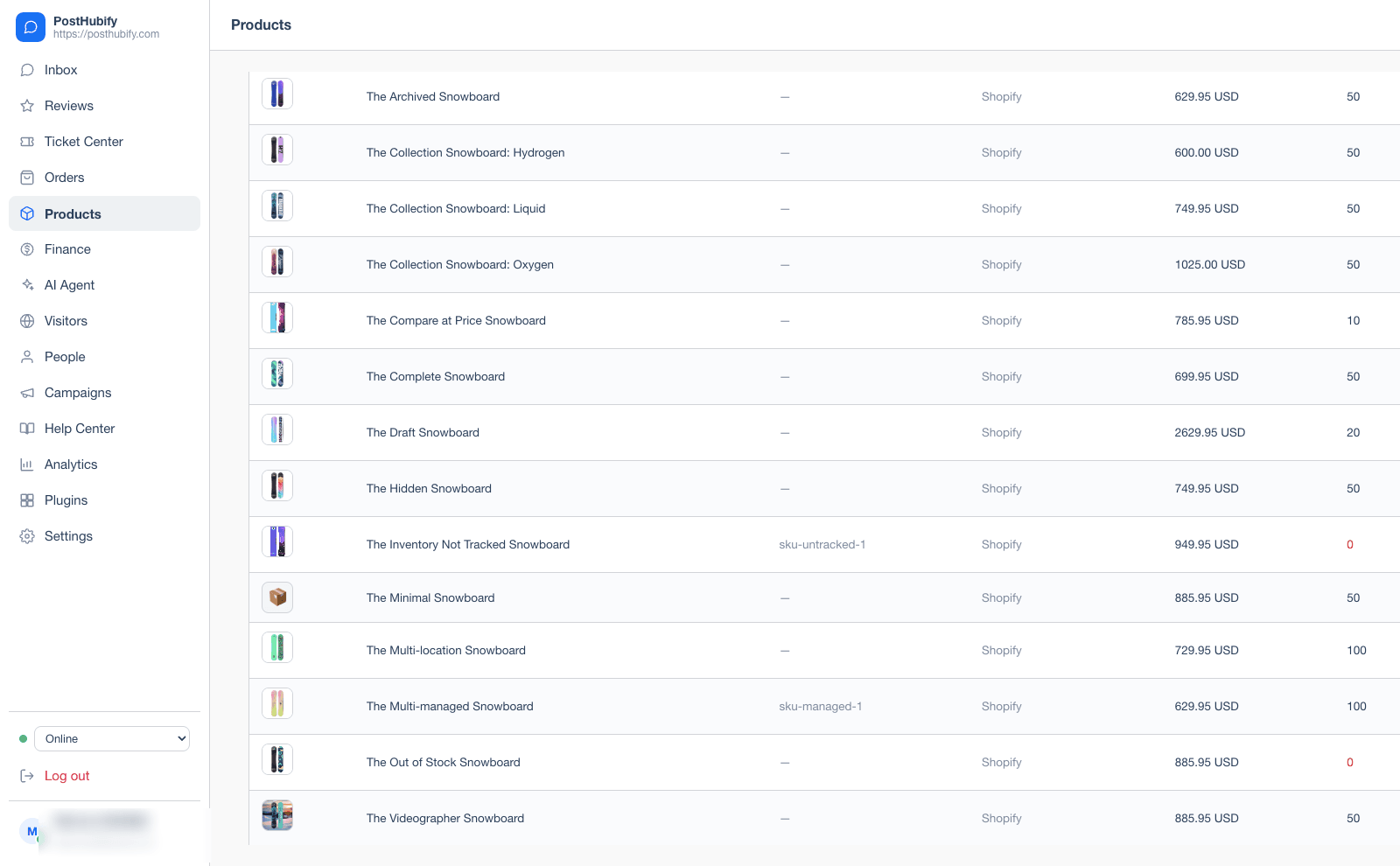Go to the Analytics menu item
The width and height of the screenshot is (1400, 866).
(104, 464)
